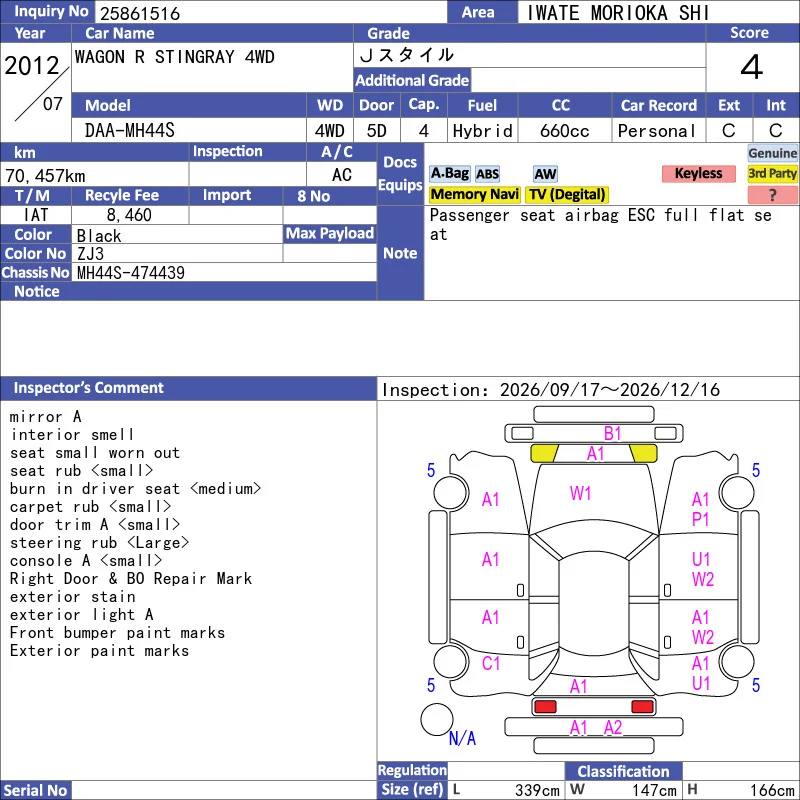Click the red left tail light
Viewport: 800px width, 800px height.
(x=545, y=707)
